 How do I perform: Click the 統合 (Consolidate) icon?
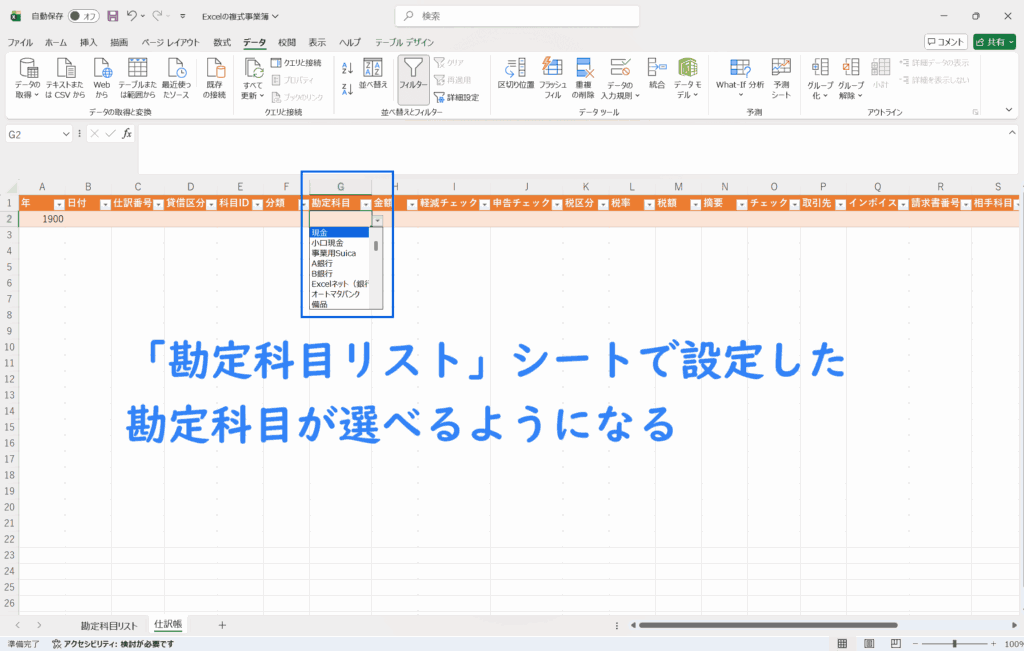[x=656, y=68]
